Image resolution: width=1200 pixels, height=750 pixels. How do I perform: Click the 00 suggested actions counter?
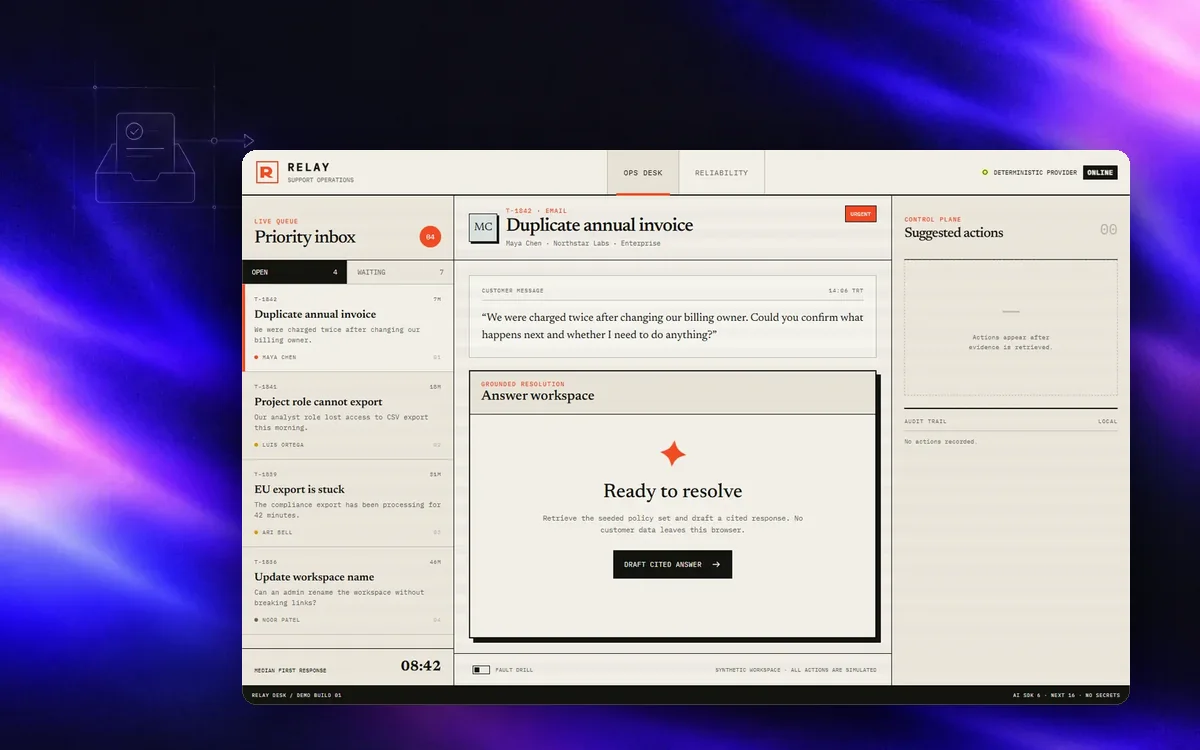[x=1108, y=230]
